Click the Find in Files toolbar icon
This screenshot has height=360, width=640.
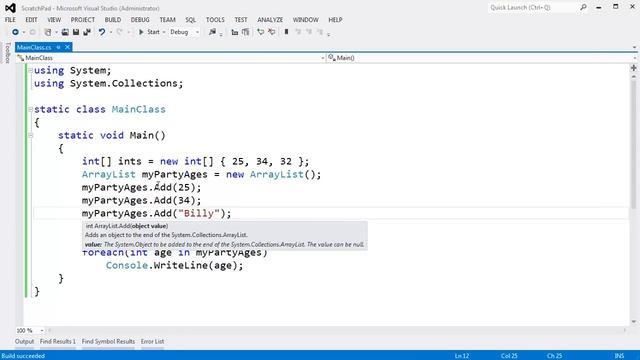(212, 32)
